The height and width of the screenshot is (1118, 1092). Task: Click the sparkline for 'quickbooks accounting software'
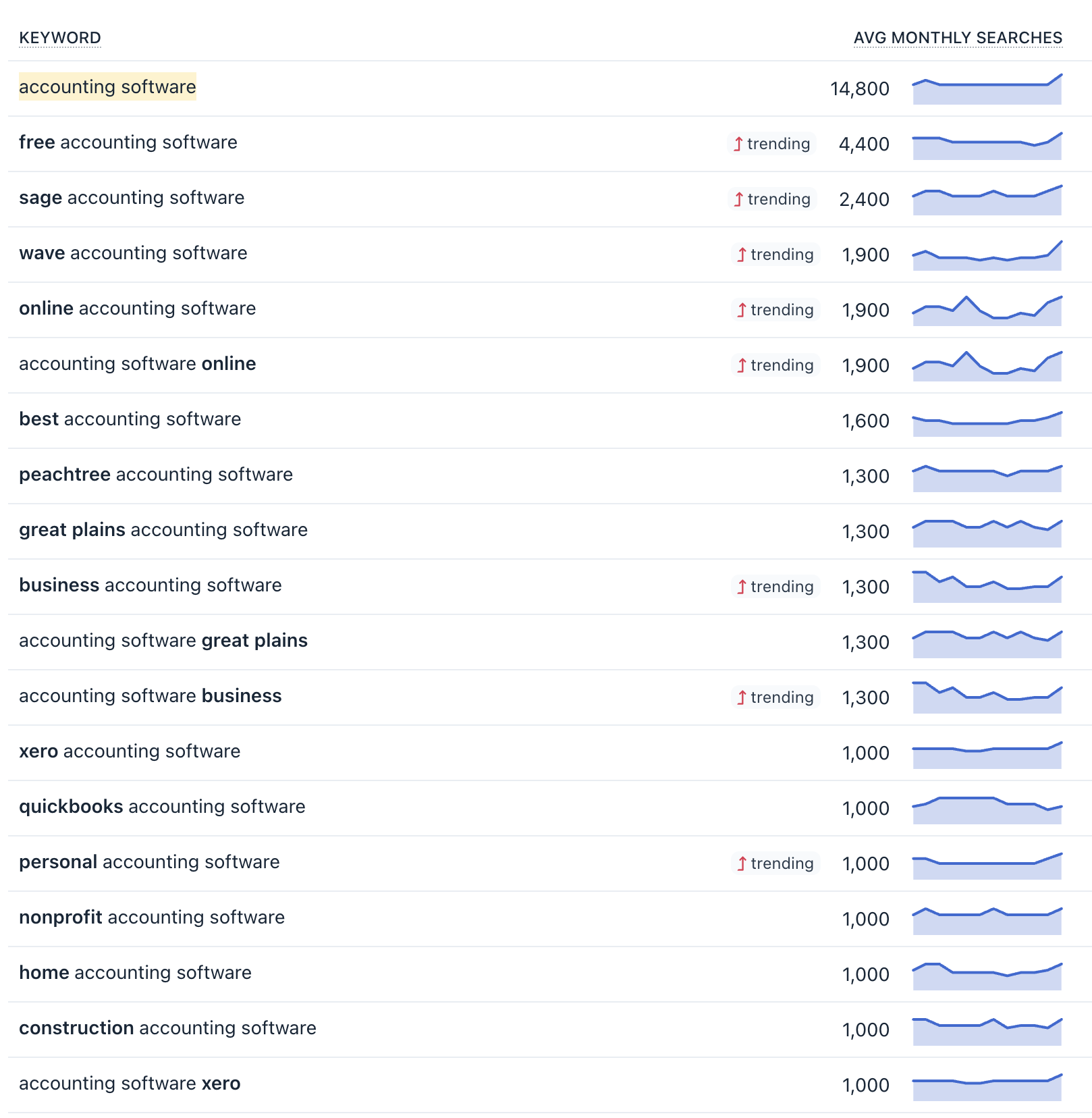coord(987,809)
